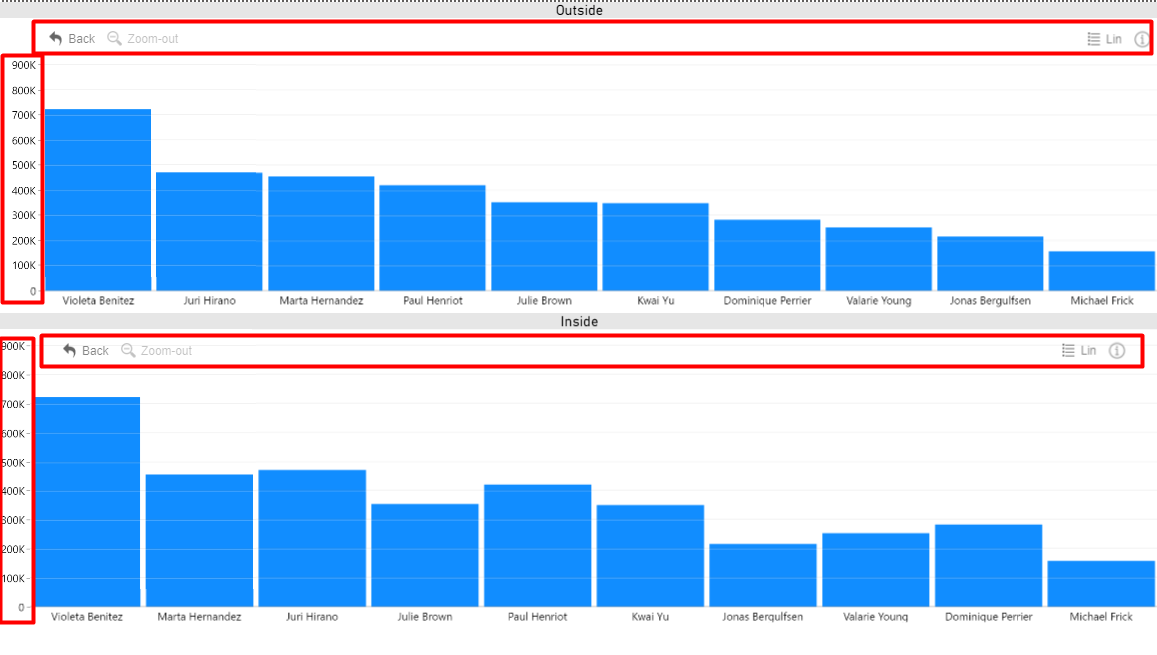1157x655 pixels.
Task: Click Dominique Perrier axis label in Outside chart
Action: click(767, 301)
